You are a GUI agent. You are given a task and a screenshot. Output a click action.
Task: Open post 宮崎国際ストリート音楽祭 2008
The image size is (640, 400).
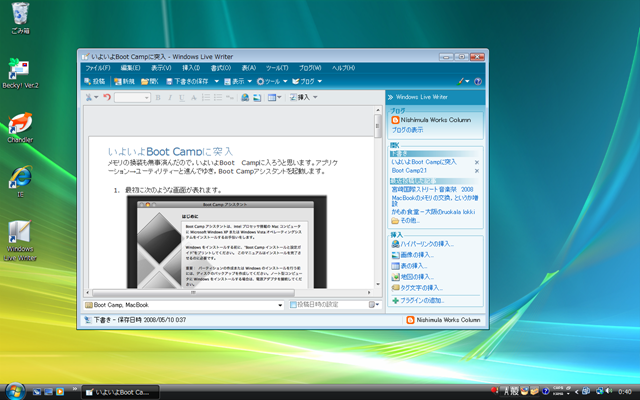(432, 189)
